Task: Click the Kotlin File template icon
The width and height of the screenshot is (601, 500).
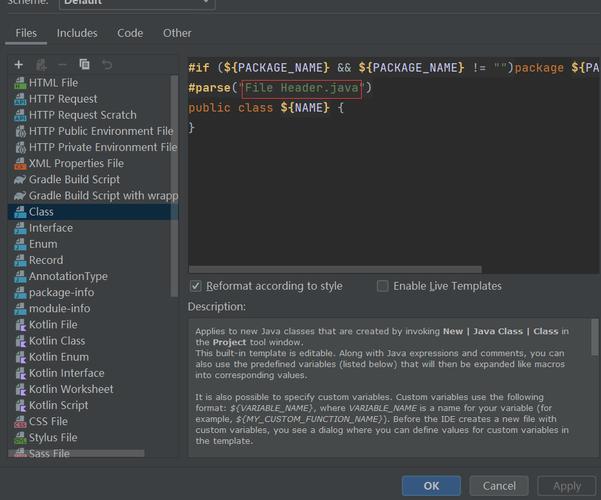Action: tap(20, 324)
